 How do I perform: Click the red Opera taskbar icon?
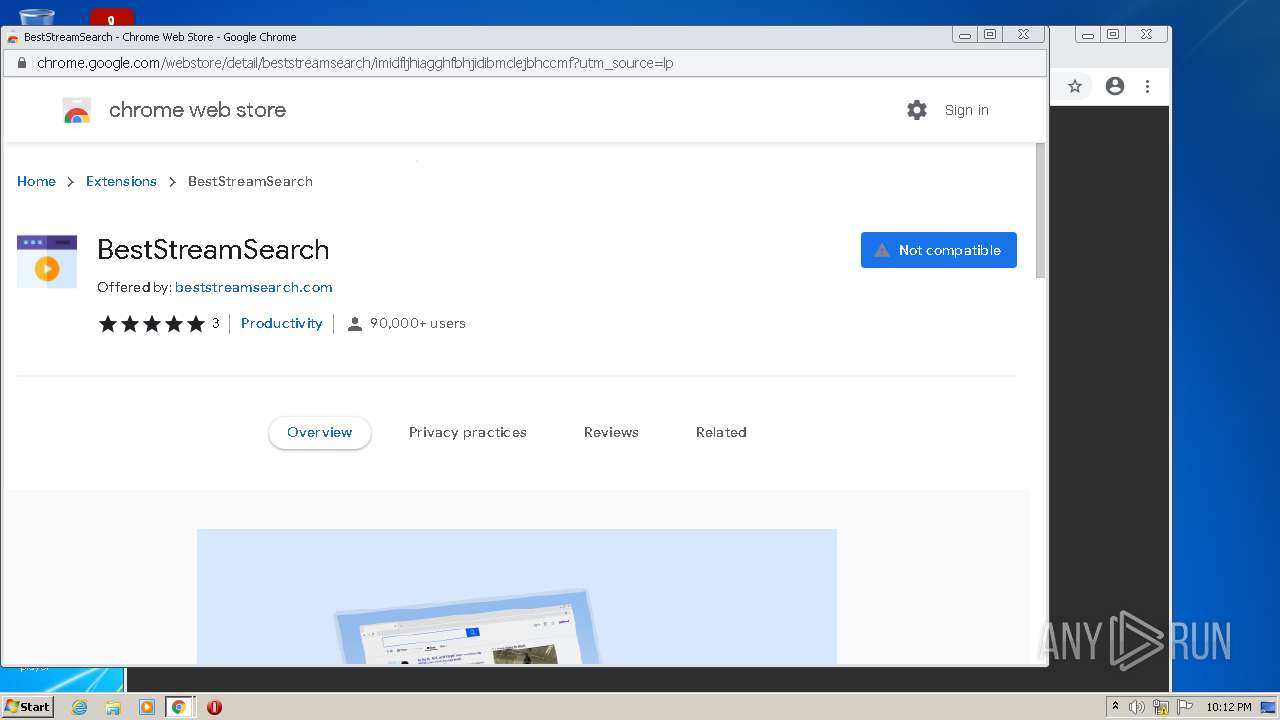[214, 707]
